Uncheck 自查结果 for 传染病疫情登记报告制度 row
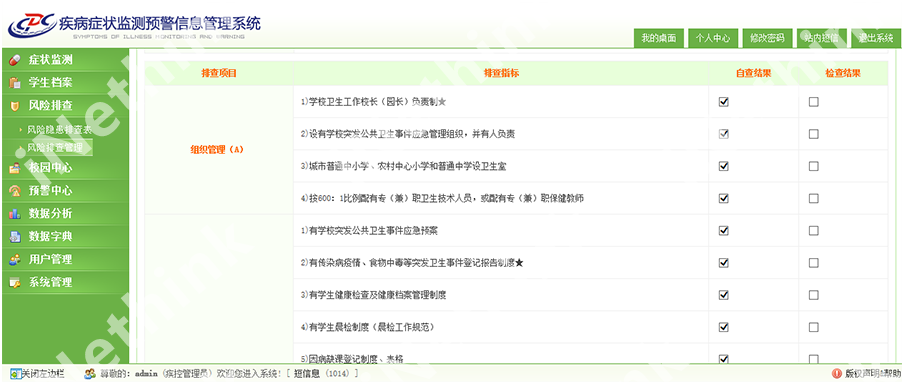904x384 pixels. 724,263
